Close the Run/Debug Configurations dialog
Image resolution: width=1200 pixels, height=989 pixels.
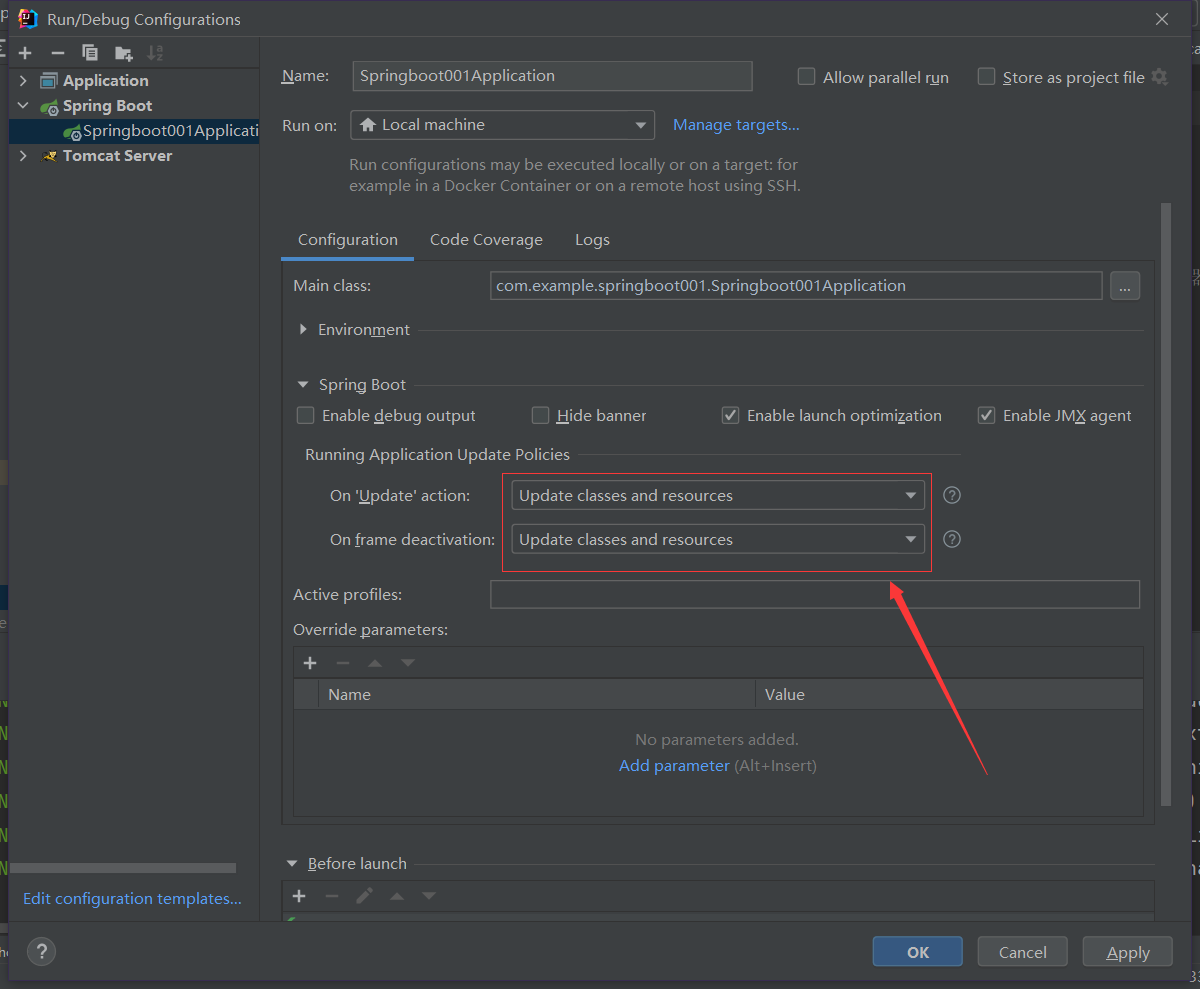click(1162, 19)
